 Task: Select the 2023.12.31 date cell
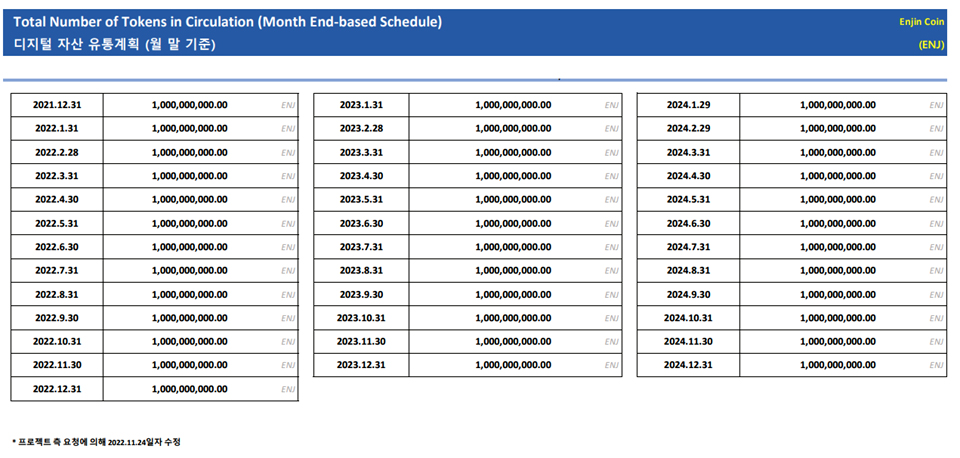click(x=361, y=365)
